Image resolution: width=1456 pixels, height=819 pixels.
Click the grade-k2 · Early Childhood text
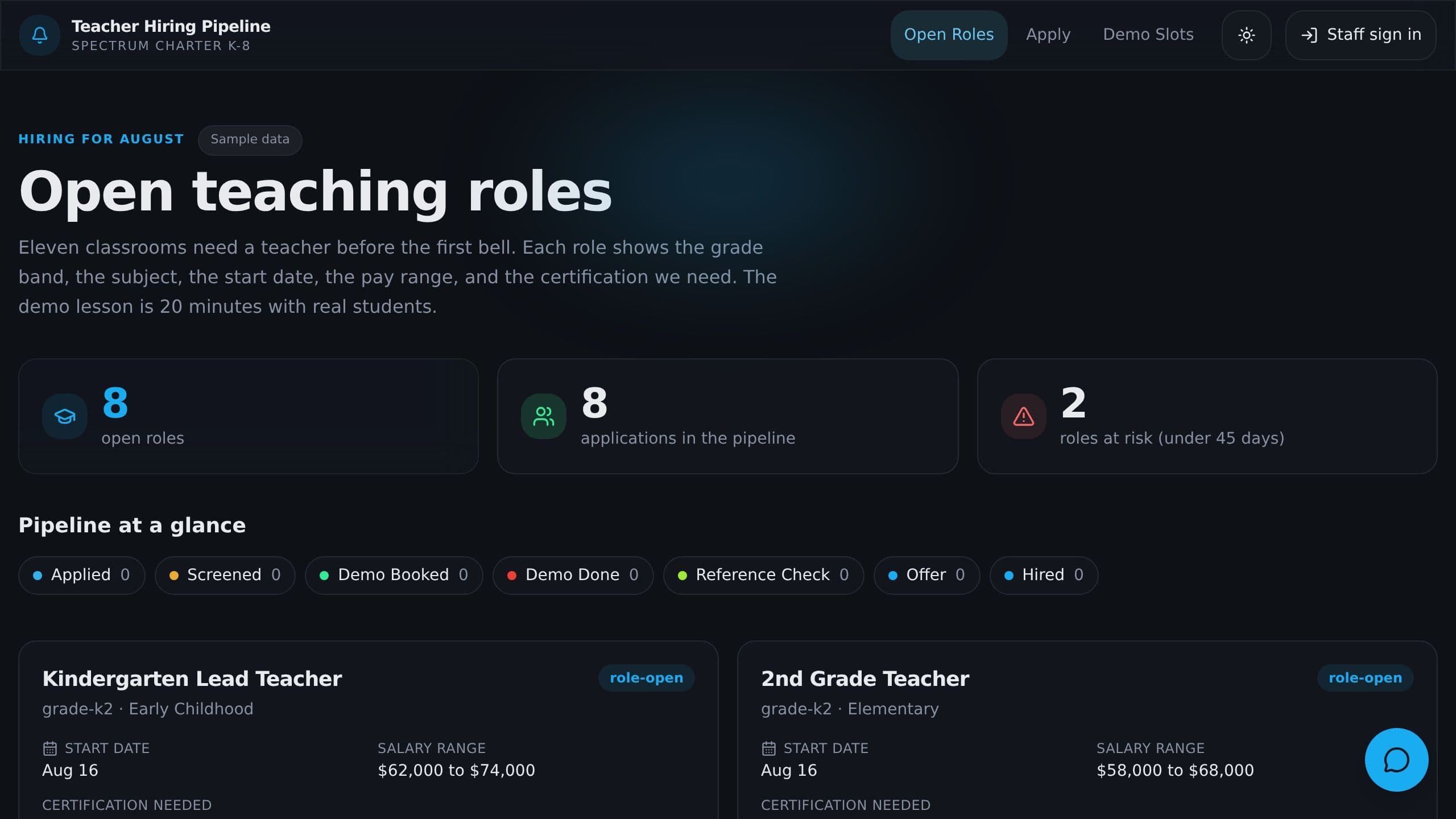point(148,709)
